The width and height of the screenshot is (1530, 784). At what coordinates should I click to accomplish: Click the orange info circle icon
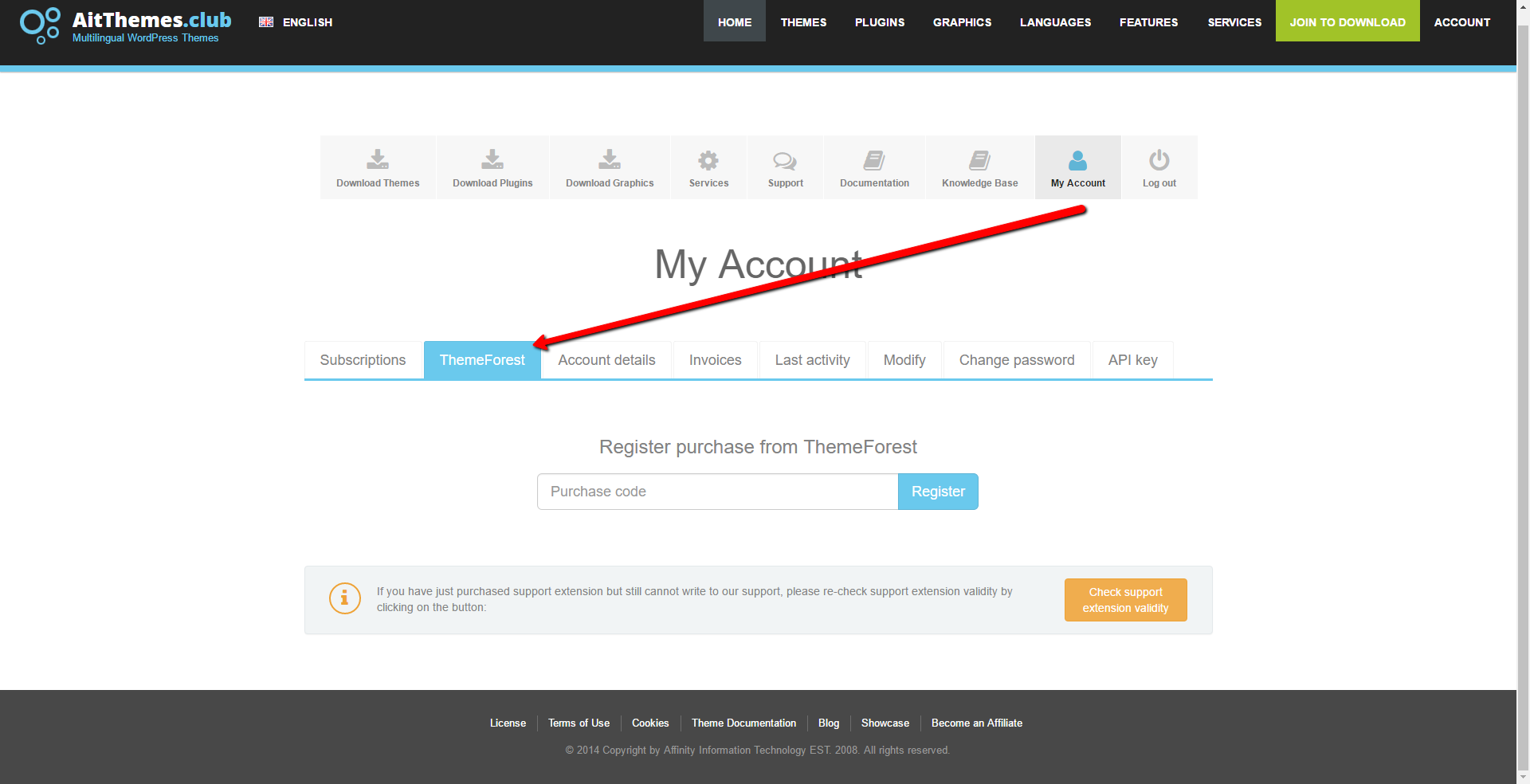[x=345, y=598]
